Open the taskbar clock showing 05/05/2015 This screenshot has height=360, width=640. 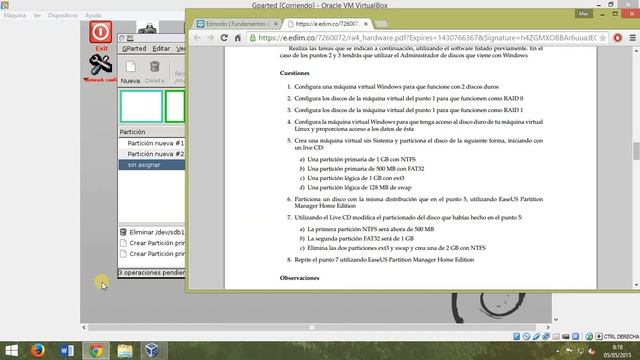[618, 351]
